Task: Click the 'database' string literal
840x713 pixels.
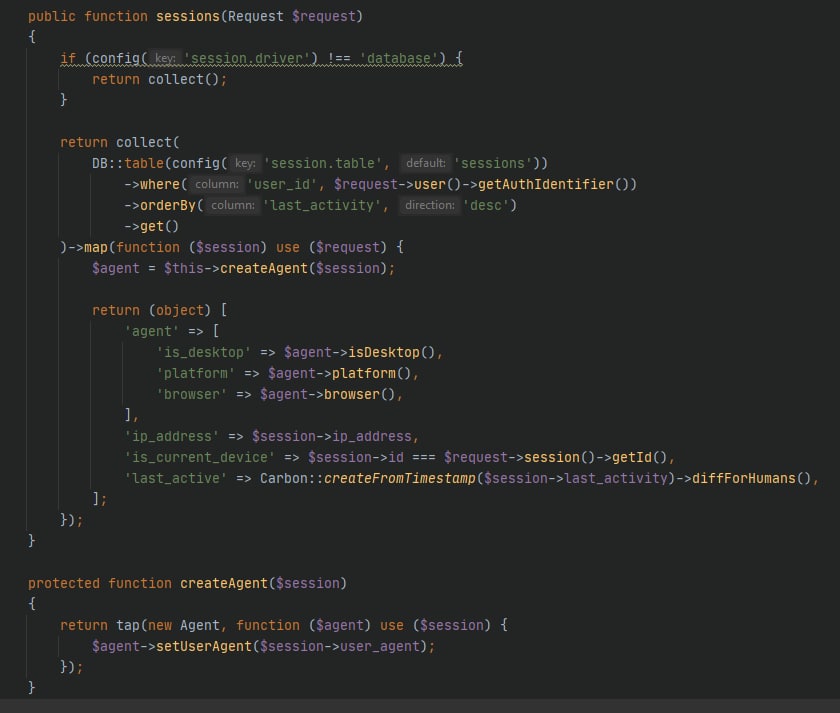Action: pos(402,58)
